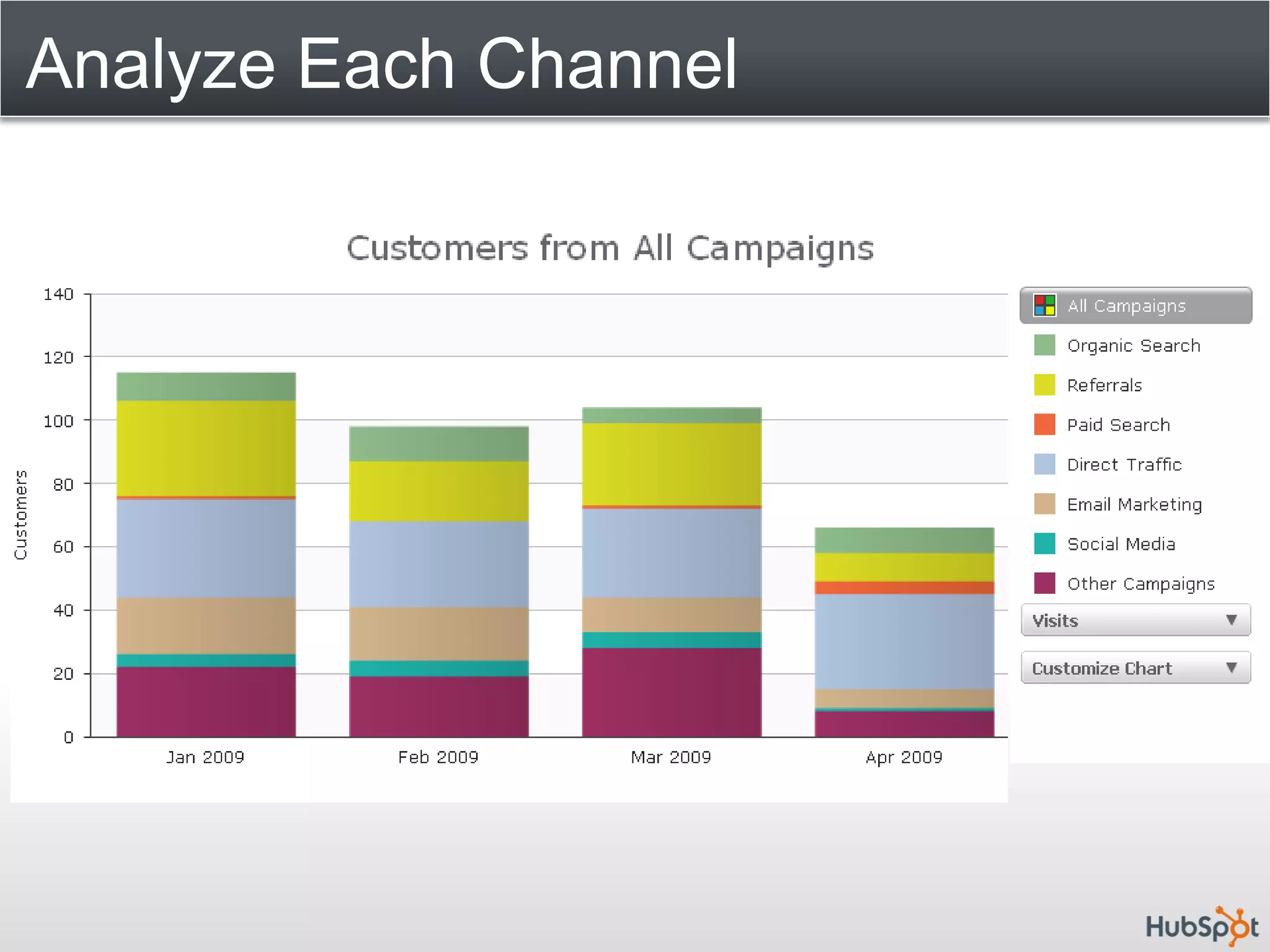
Task: Click Feb 2009 Direct Traffic bar segment
Action: 439,564
